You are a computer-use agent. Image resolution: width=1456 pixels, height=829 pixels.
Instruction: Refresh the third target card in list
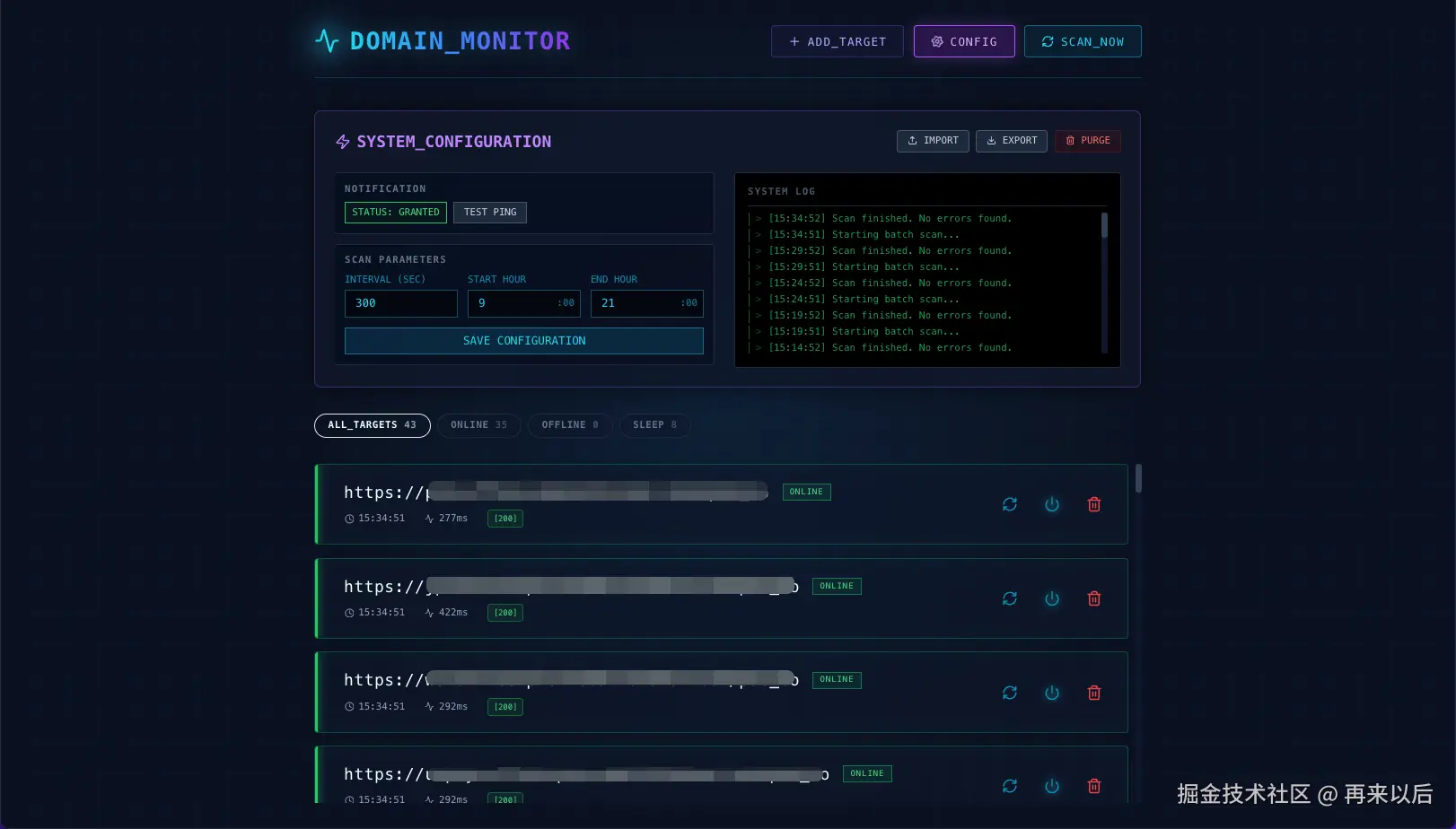coord(1010,693)
